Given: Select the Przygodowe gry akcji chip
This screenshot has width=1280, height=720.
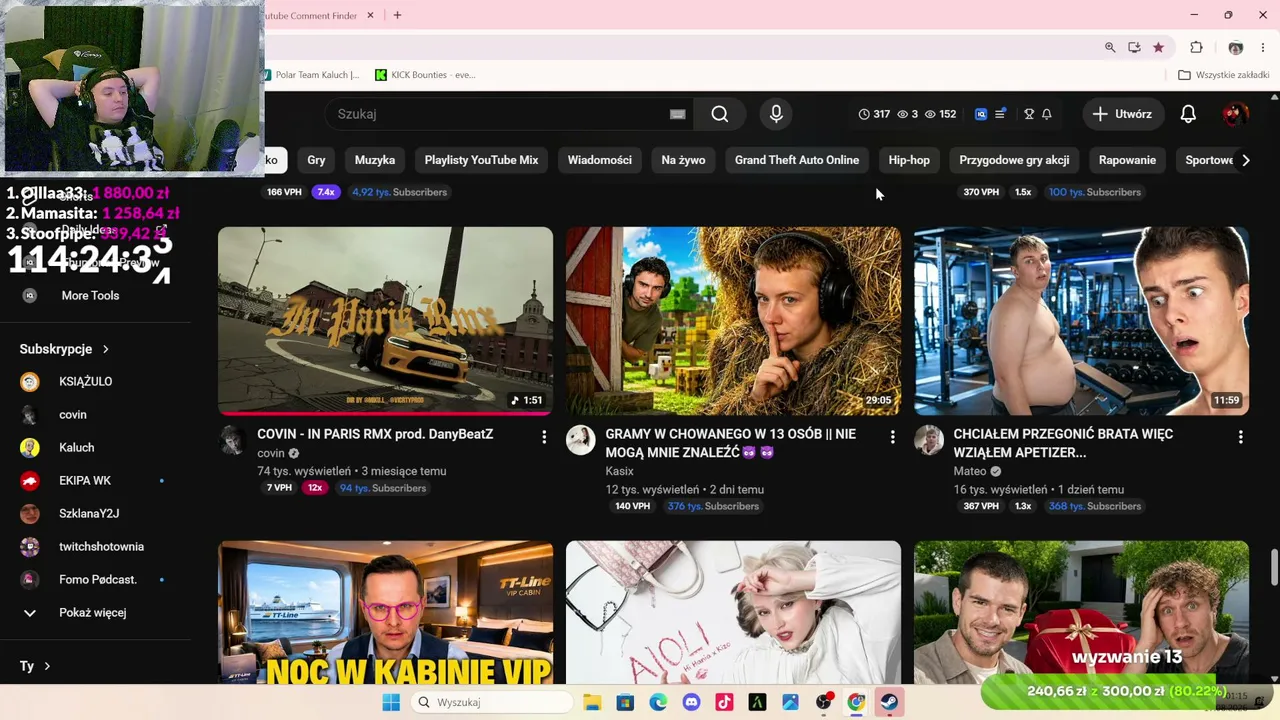Looking at the screenshot, I should tap(1014, 160).
